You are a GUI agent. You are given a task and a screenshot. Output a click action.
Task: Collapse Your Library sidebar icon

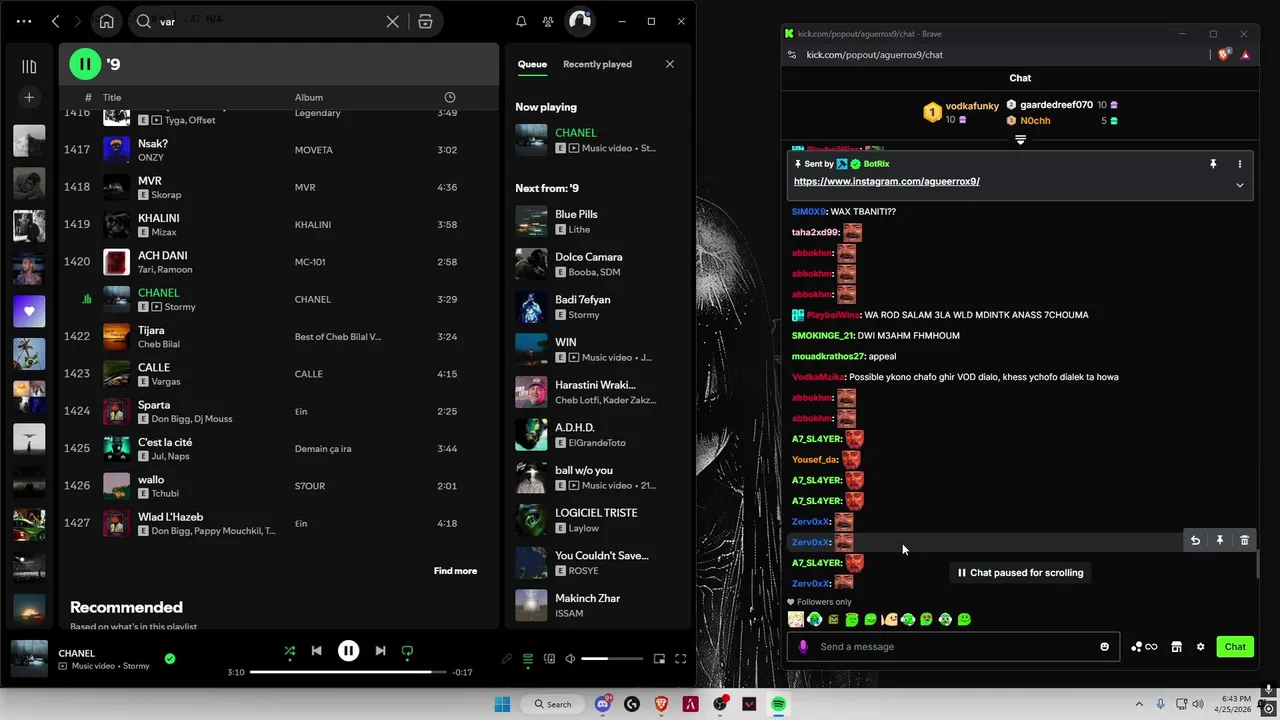coord(29,66)
